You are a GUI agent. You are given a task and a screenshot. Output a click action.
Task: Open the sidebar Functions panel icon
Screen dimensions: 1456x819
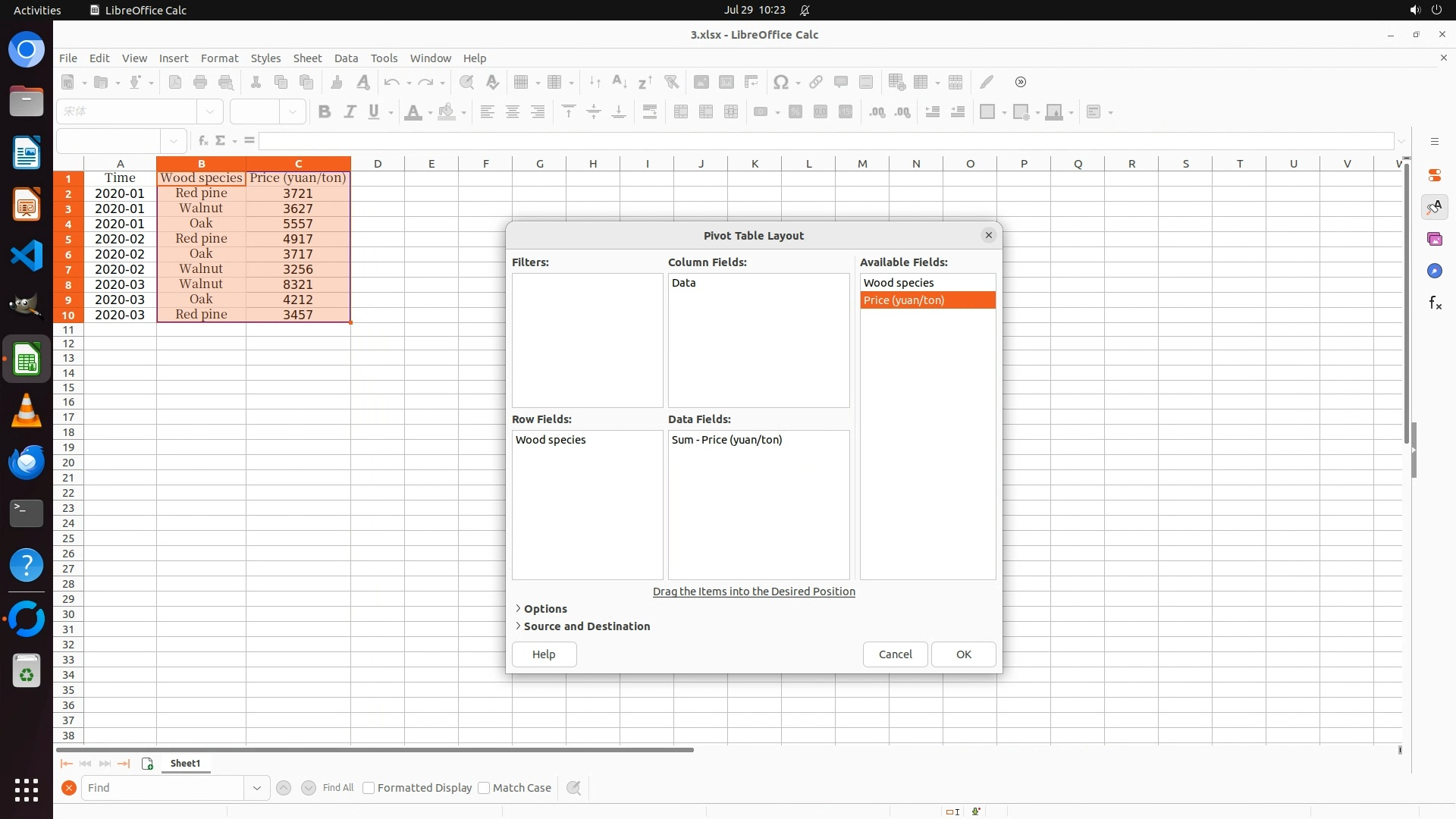coord(1434,303)
